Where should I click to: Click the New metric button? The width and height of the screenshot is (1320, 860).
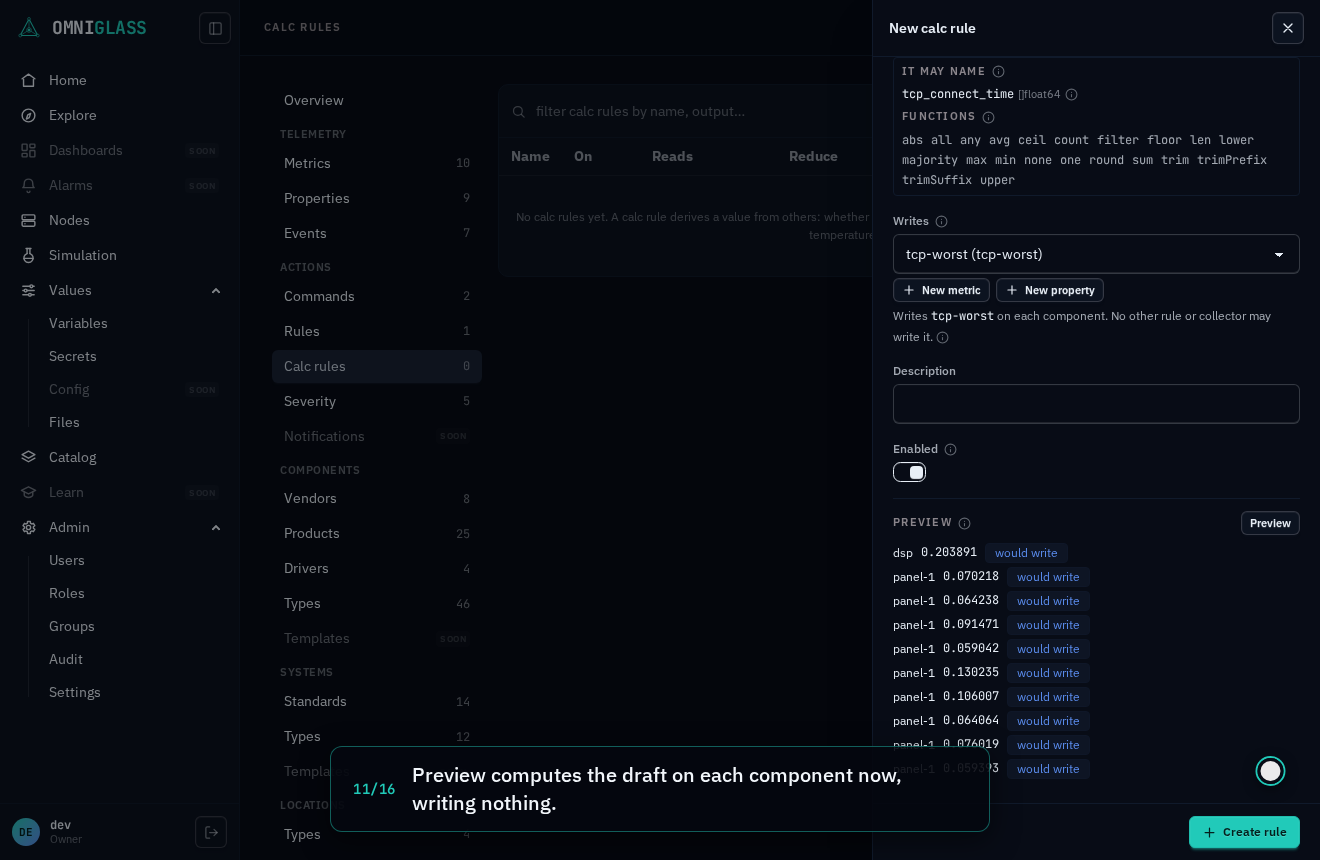coord(941,290)
